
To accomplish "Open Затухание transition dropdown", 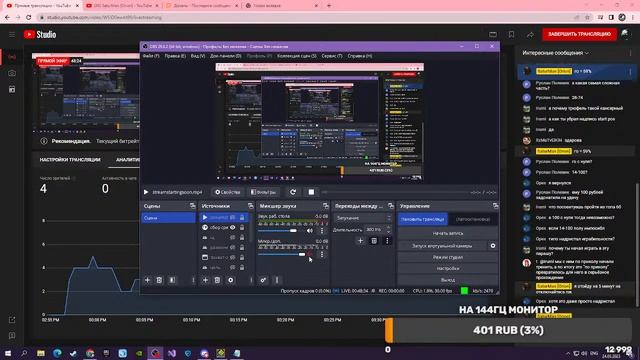I will tap(363, 218).
